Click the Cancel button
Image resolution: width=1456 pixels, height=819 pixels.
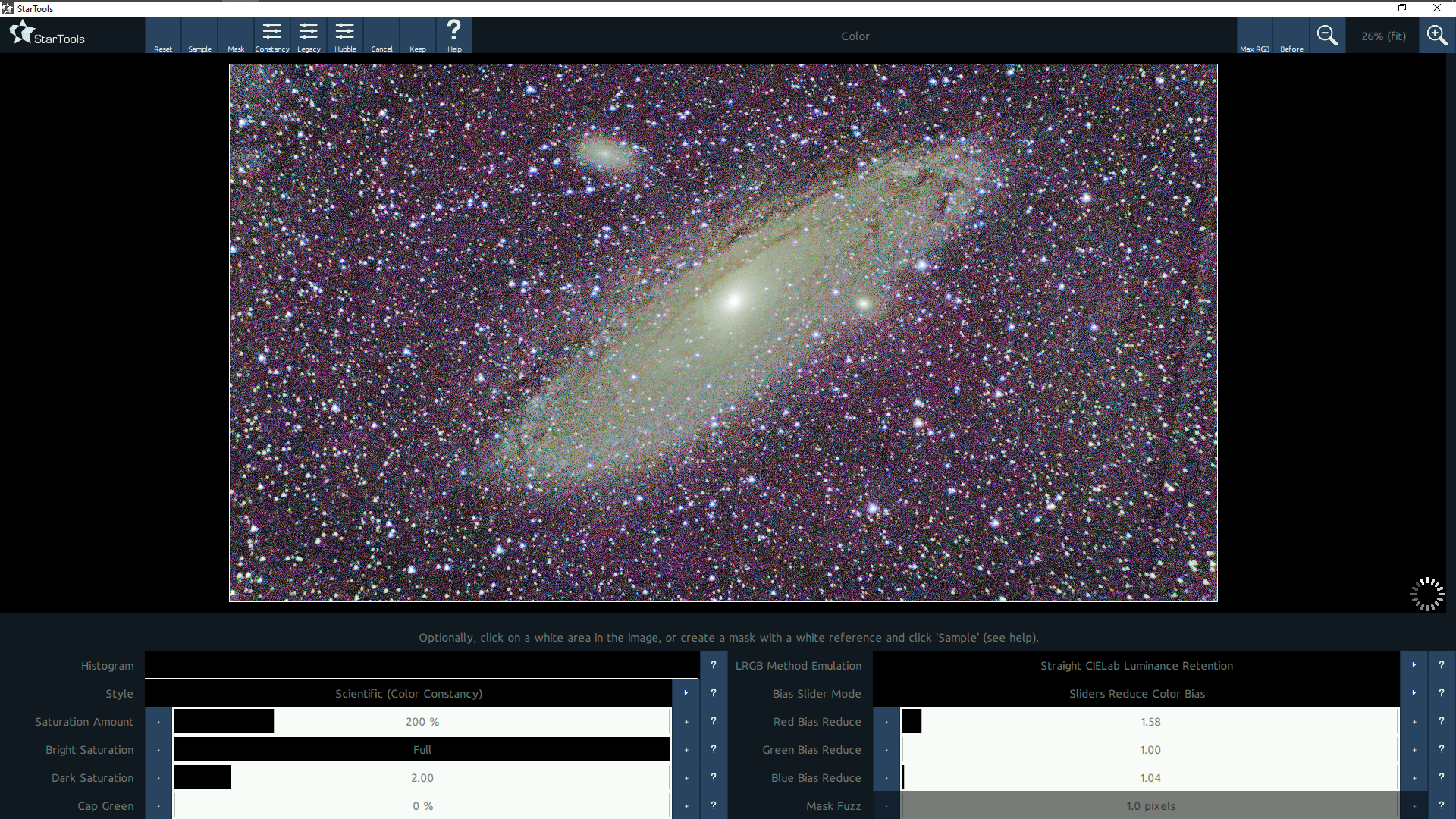(x=381, y=36)
